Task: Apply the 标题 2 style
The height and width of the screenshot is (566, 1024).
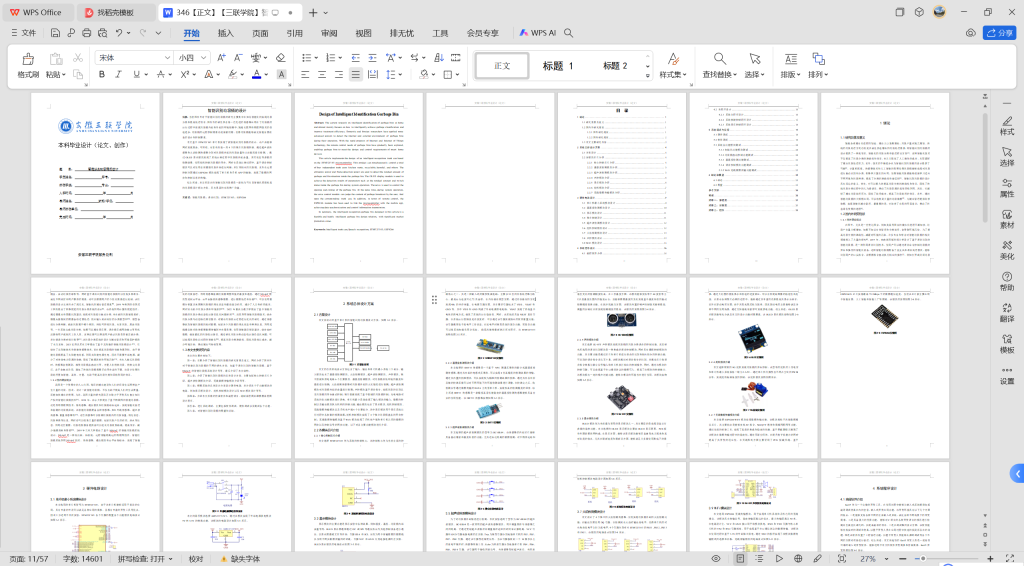Action: tap(615, 66)
